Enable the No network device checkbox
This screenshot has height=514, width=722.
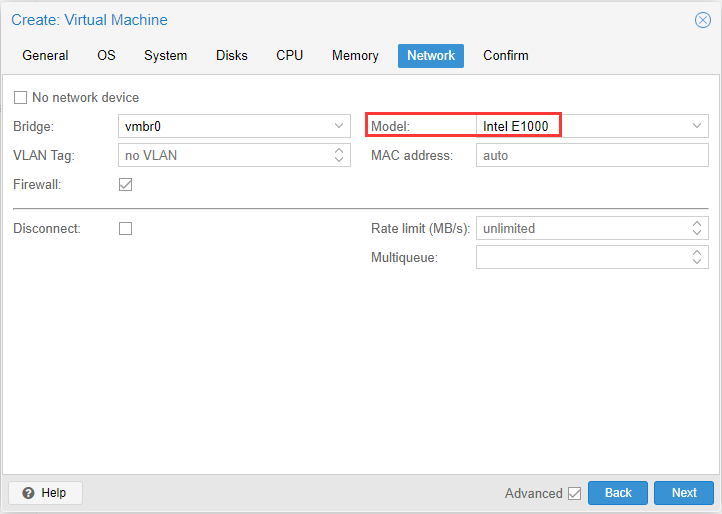(20, 98)
